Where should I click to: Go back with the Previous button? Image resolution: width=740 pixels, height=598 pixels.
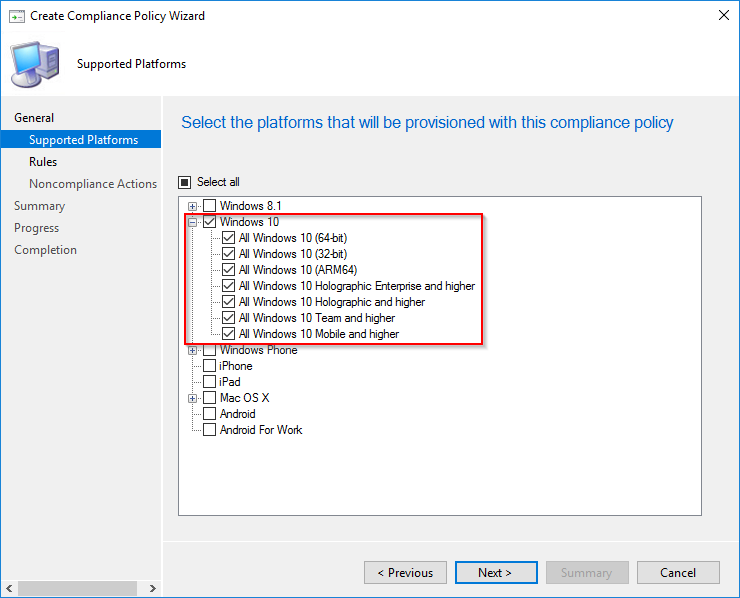coord(405,573)
